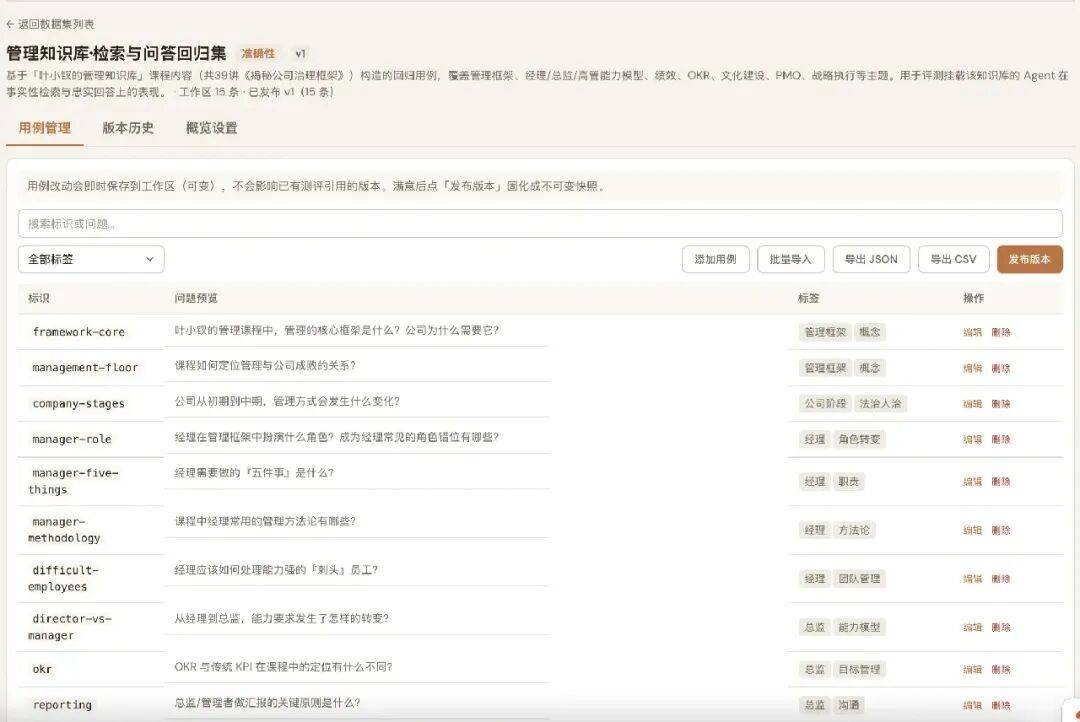Image resolution: width=1080 pixels, height=722 pixels.
Task: Click the 发布版本 button
Action: tap(1030, 260)
